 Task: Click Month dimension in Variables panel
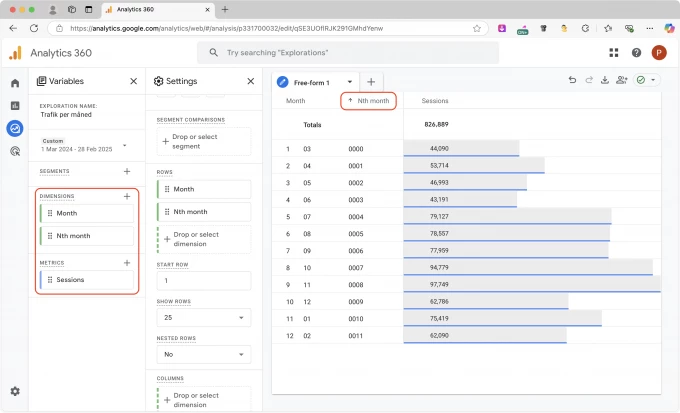(87, 213)
